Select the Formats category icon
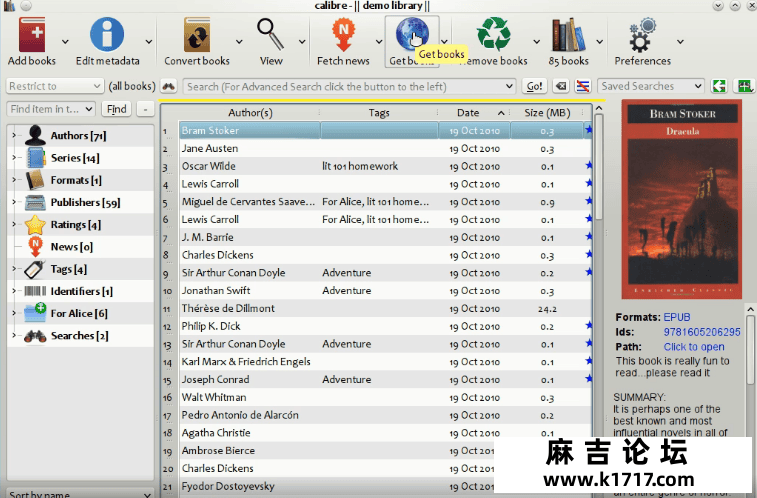757x498 pixels. [35, 180]
